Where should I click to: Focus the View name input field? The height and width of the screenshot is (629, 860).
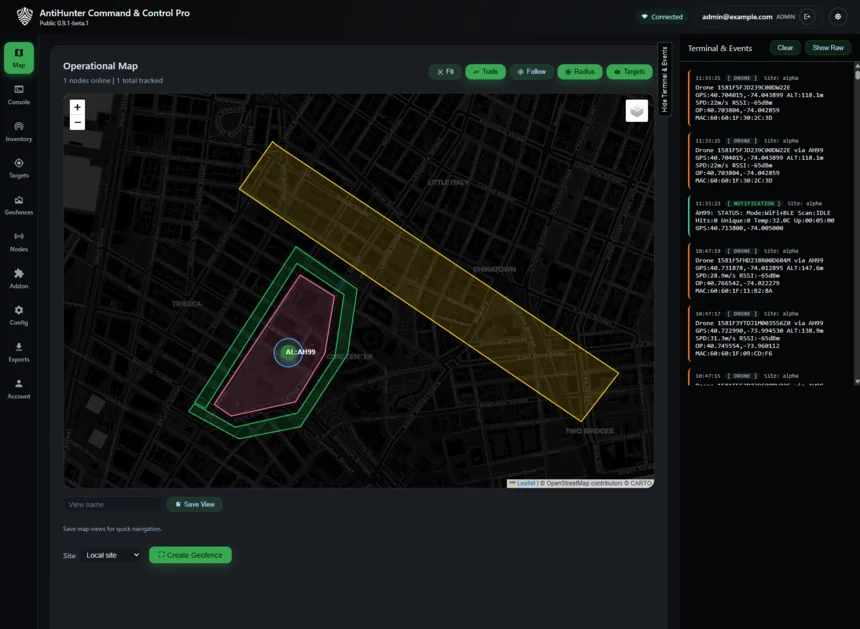(112, 505)
